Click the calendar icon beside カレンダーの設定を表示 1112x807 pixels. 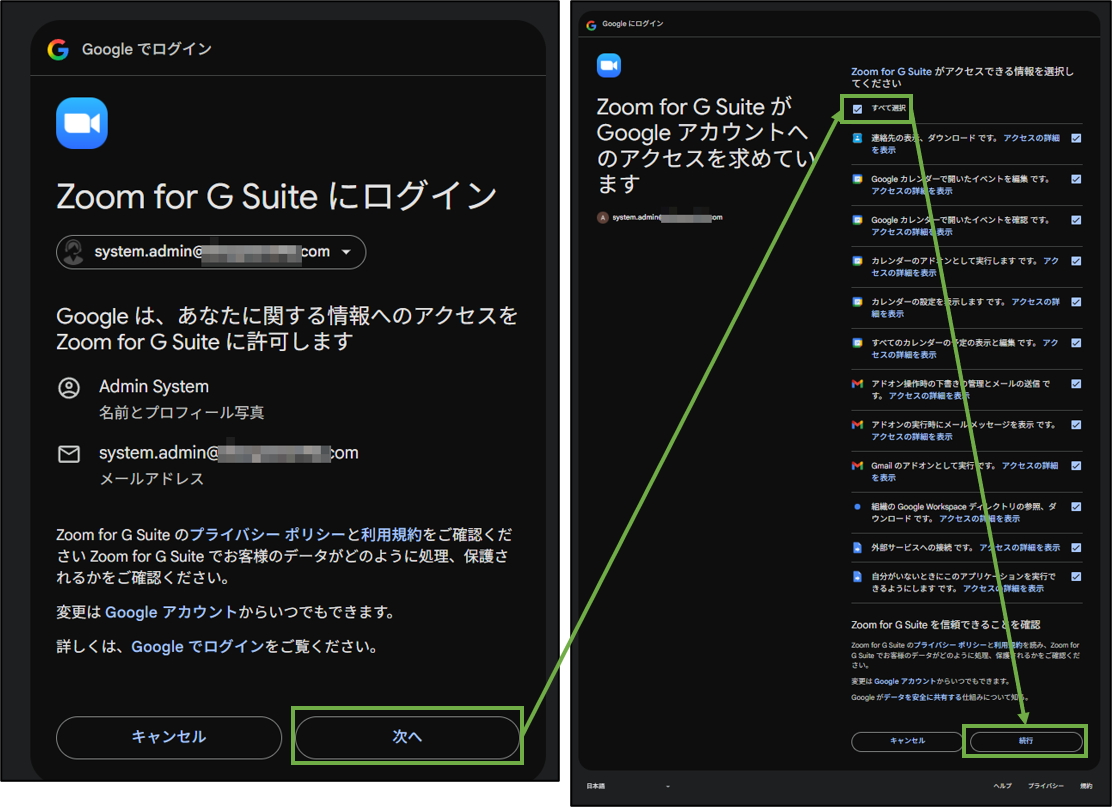(857, 302)
